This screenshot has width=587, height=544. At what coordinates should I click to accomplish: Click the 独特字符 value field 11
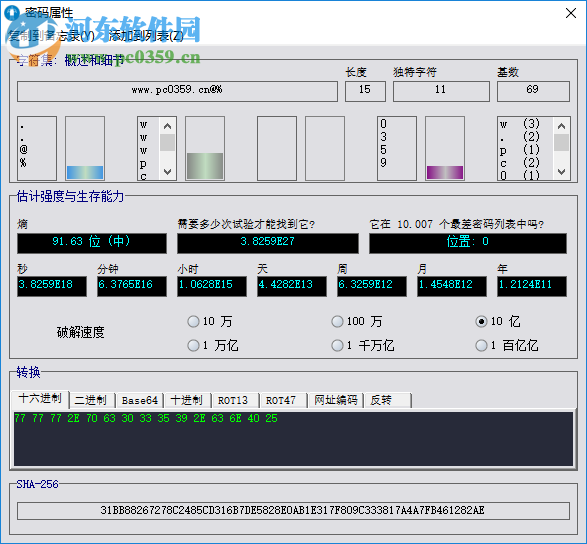pyautogui.click(x=441, y=91)
